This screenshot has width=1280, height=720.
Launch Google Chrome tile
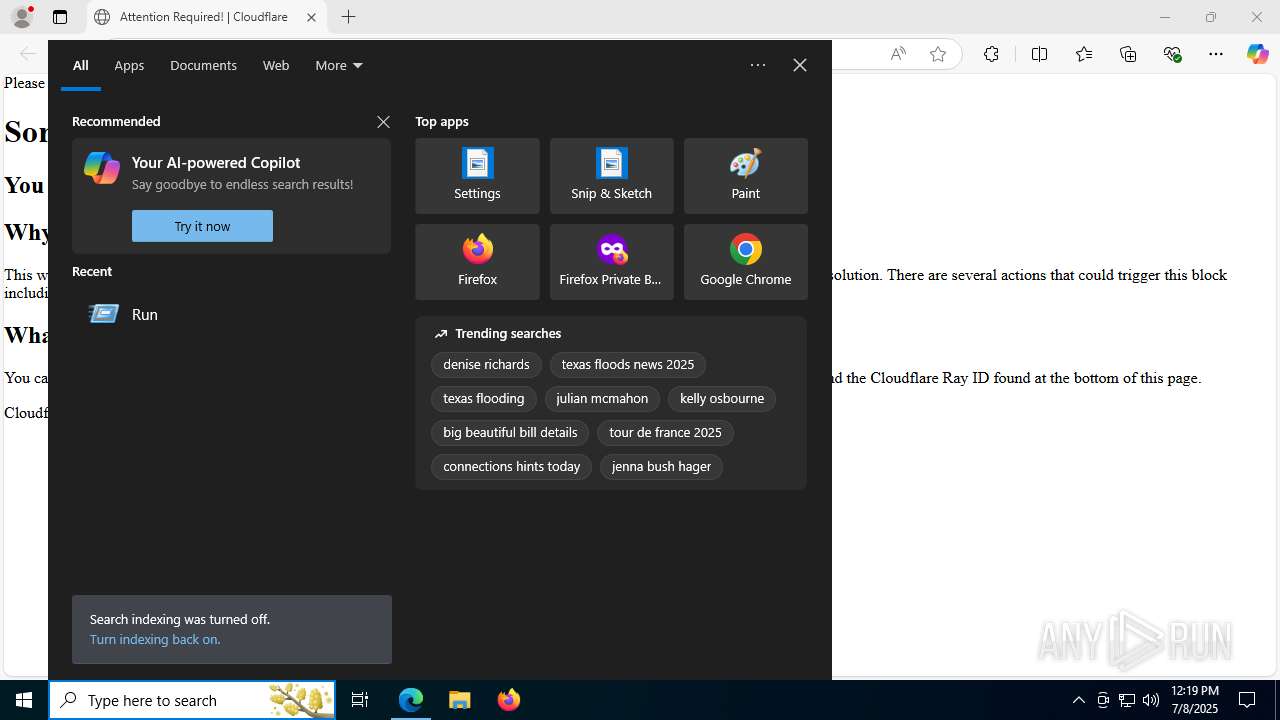745,262
